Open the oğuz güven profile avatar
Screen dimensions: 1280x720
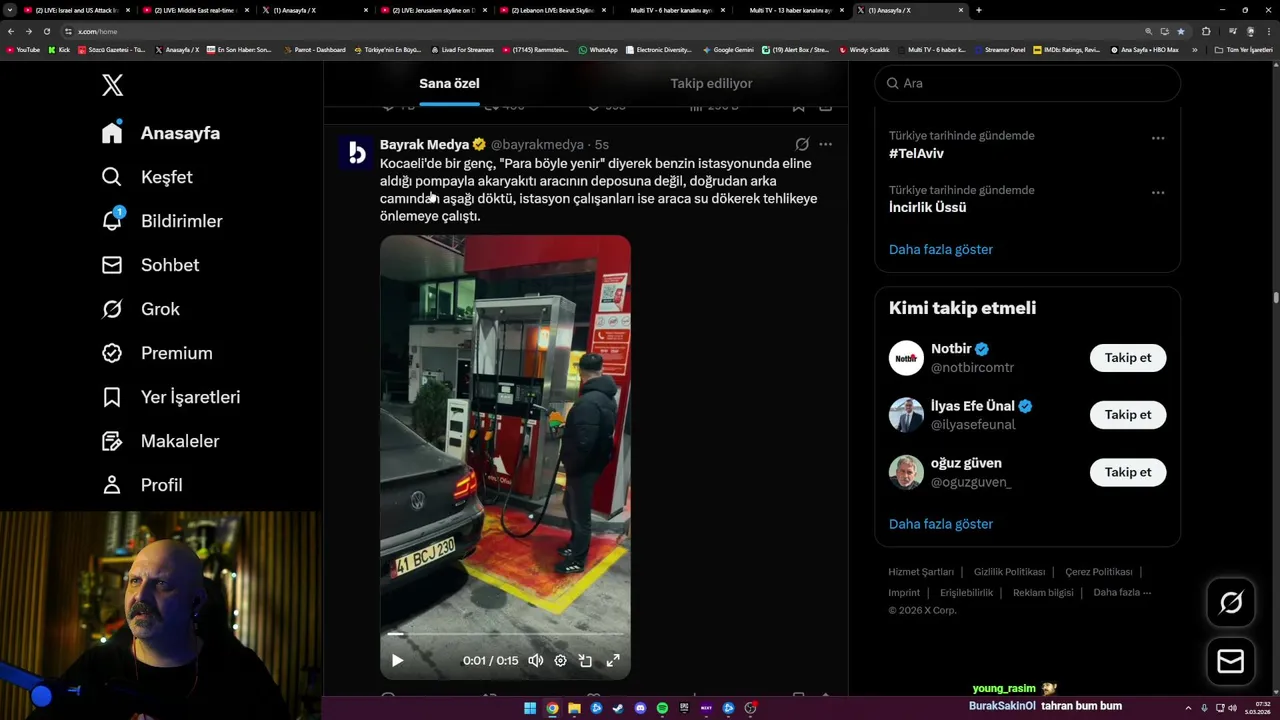[906, 472]
